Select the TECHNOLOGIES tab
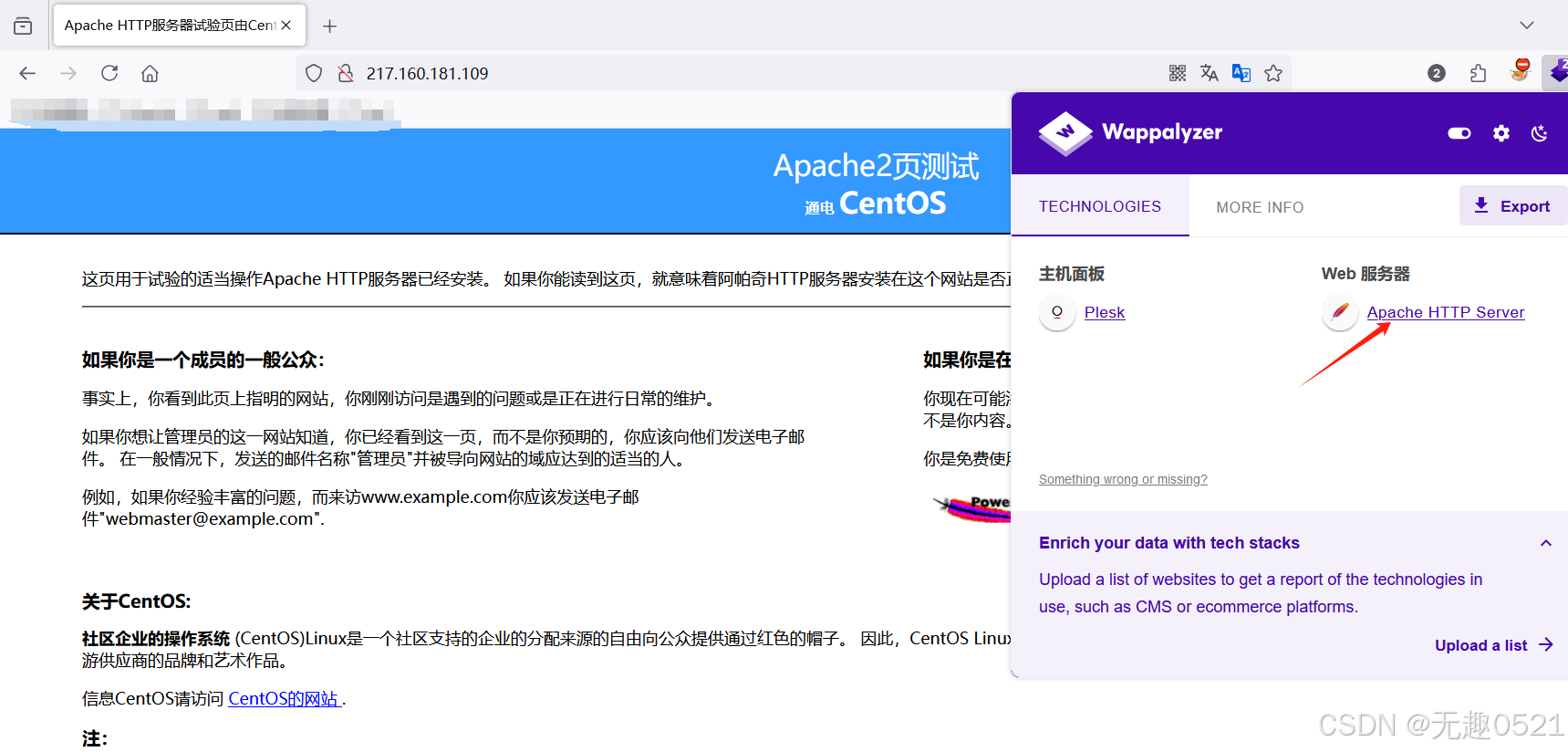The width and height of the screenshot is (1568, 752). coord(1100,206)
